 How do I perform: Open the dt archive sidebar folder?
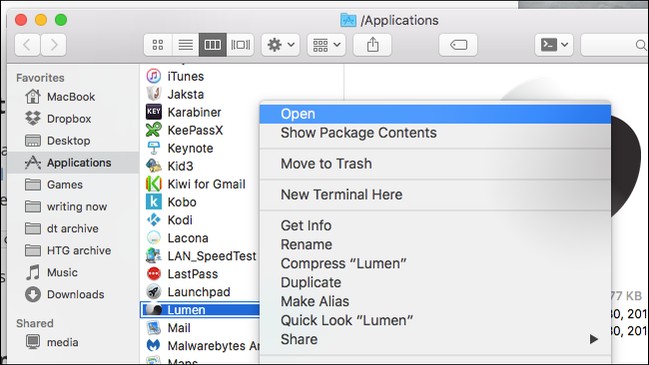point(73,228)
